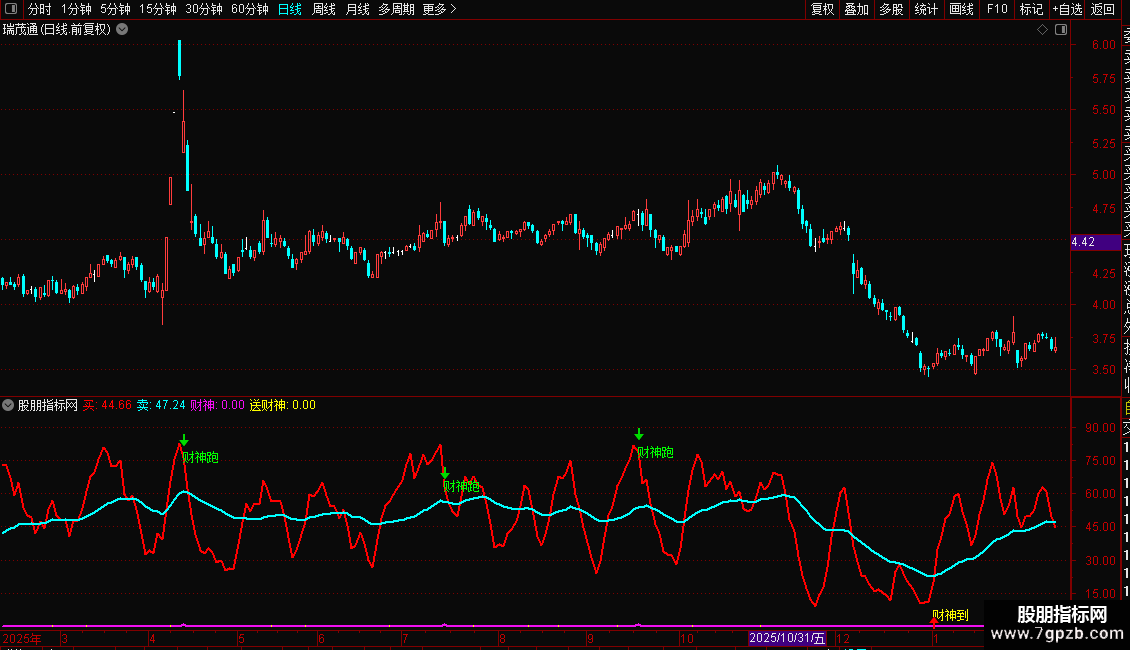Select the 15分钟 period tab
Screen dimensions: 1130x650
[x=158, y=9]
